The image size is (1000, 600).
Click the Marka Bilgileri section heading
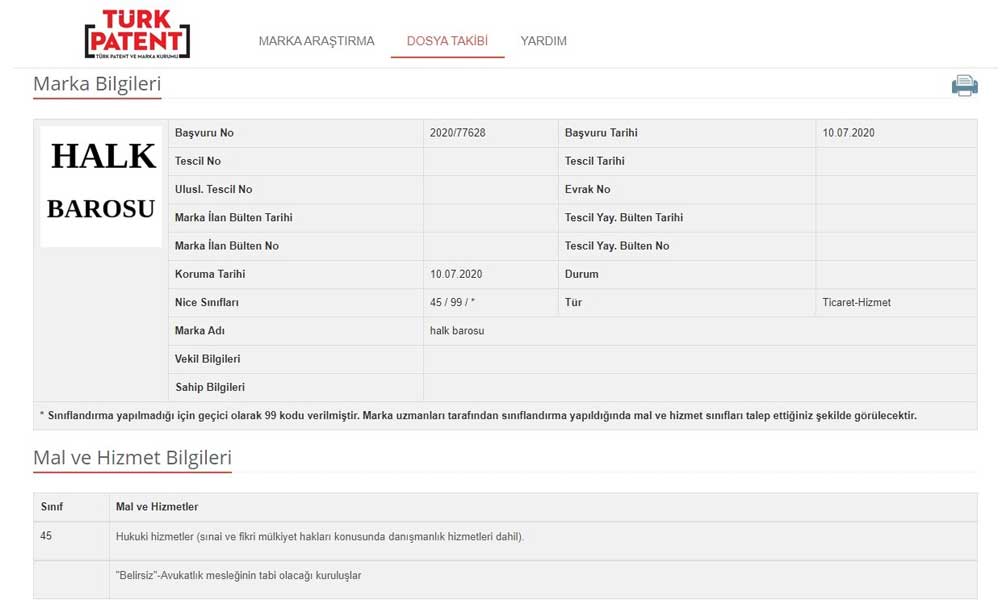coord(97,84)
